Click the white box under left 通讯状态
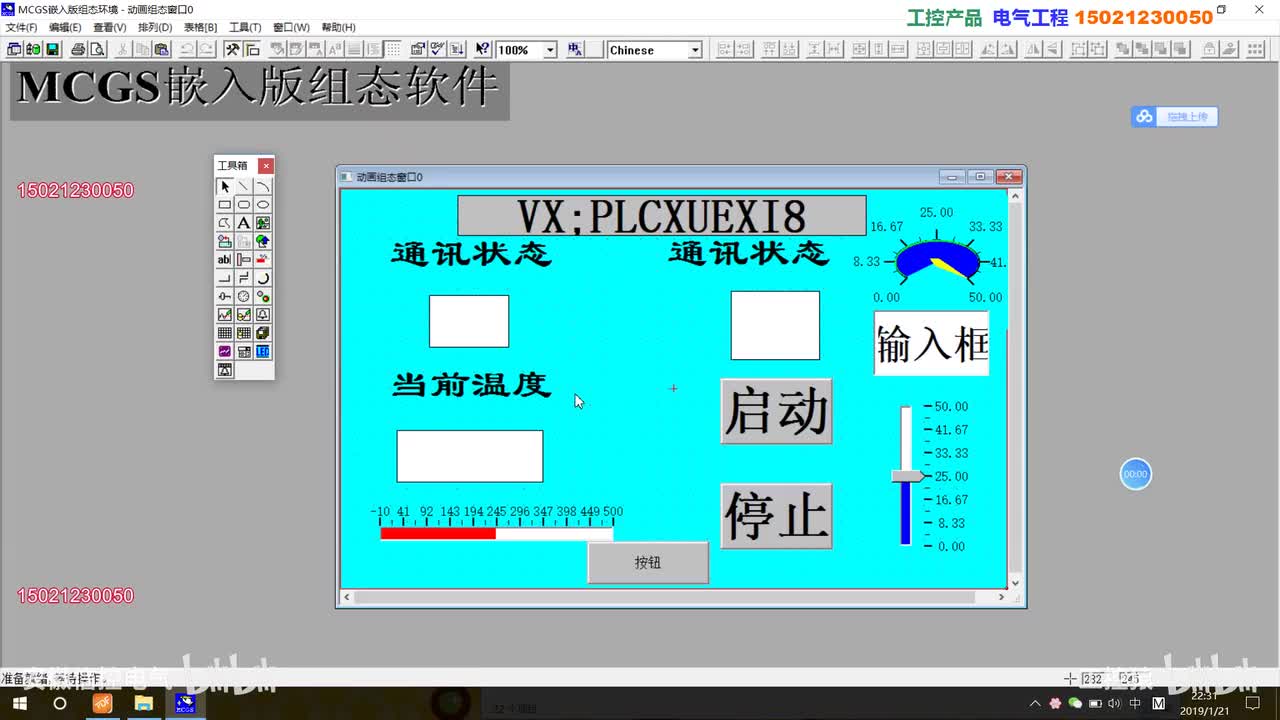 pyautogui.click(x=469, y=321)
